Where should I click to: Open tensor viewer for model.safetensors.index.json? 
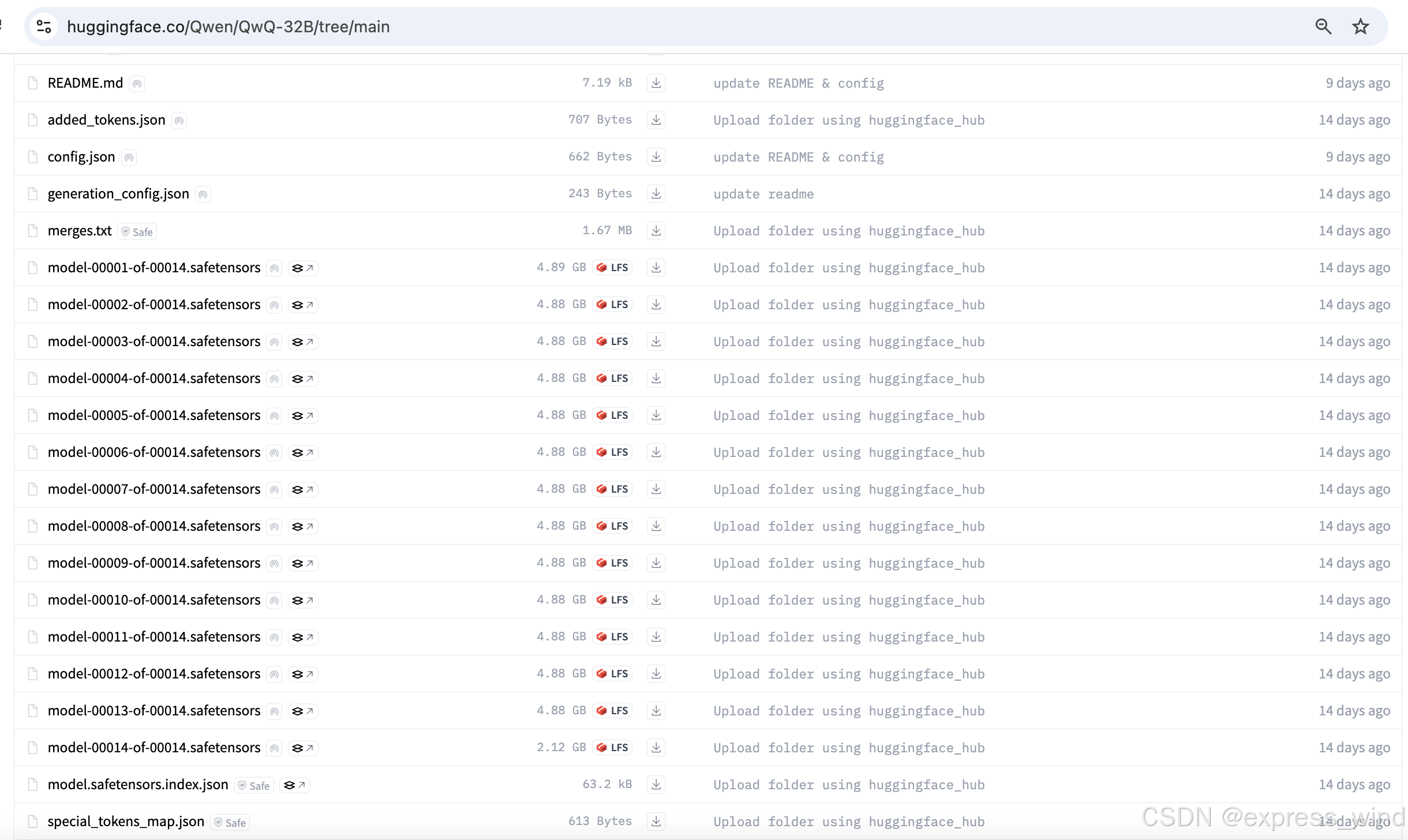tap(295, 785)
